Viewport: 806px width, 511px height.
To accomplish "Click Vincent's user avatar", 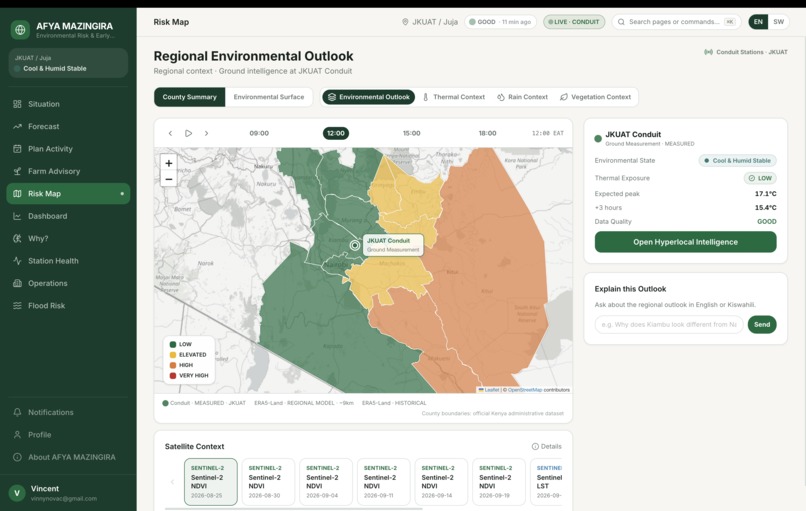I will 17,493.
